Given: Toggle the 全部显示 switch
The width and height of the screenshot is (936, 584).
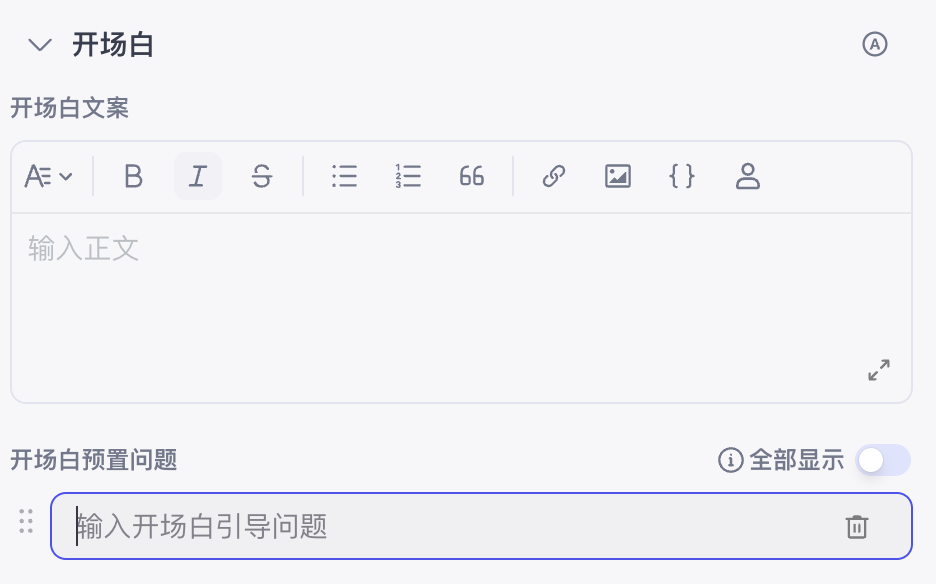Looking at the screenshot, I should pyautogui.click(x=883, y=460).
